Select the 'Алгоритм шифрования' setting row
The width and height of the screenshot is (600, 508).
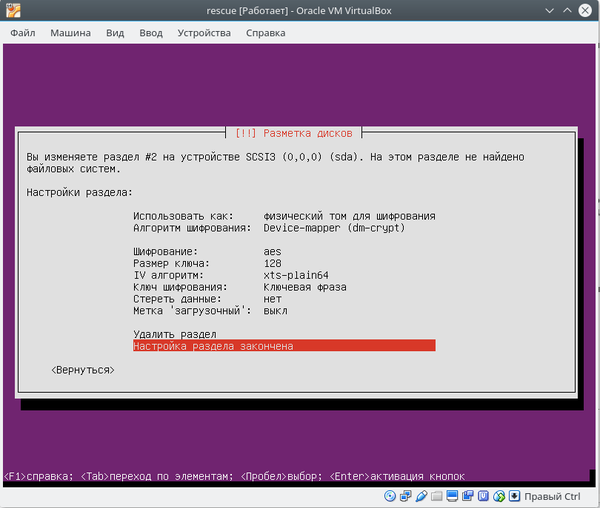click(269, 228)
